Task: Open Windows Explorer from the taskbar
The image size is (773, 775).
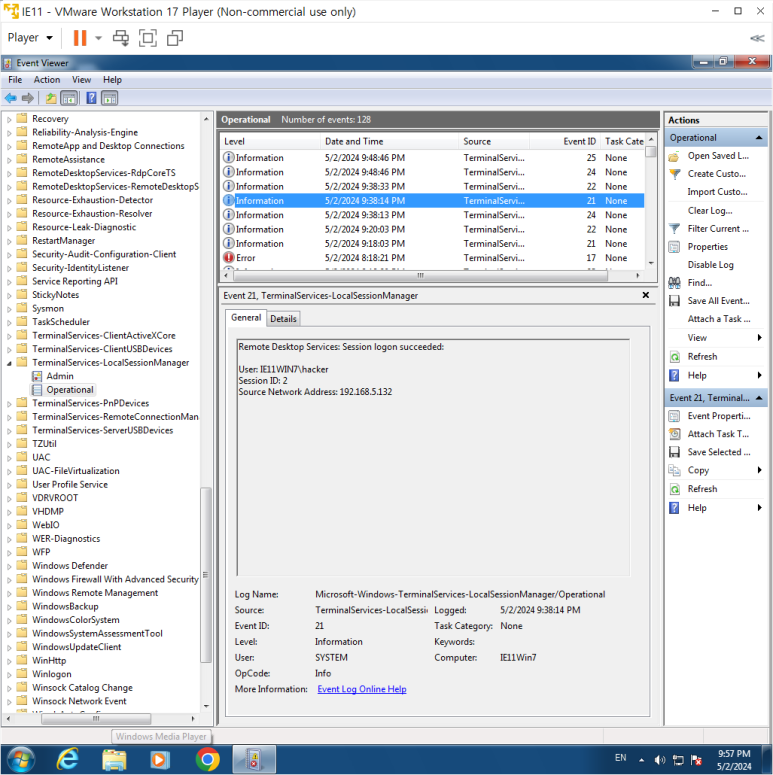Action: point(114,759)
